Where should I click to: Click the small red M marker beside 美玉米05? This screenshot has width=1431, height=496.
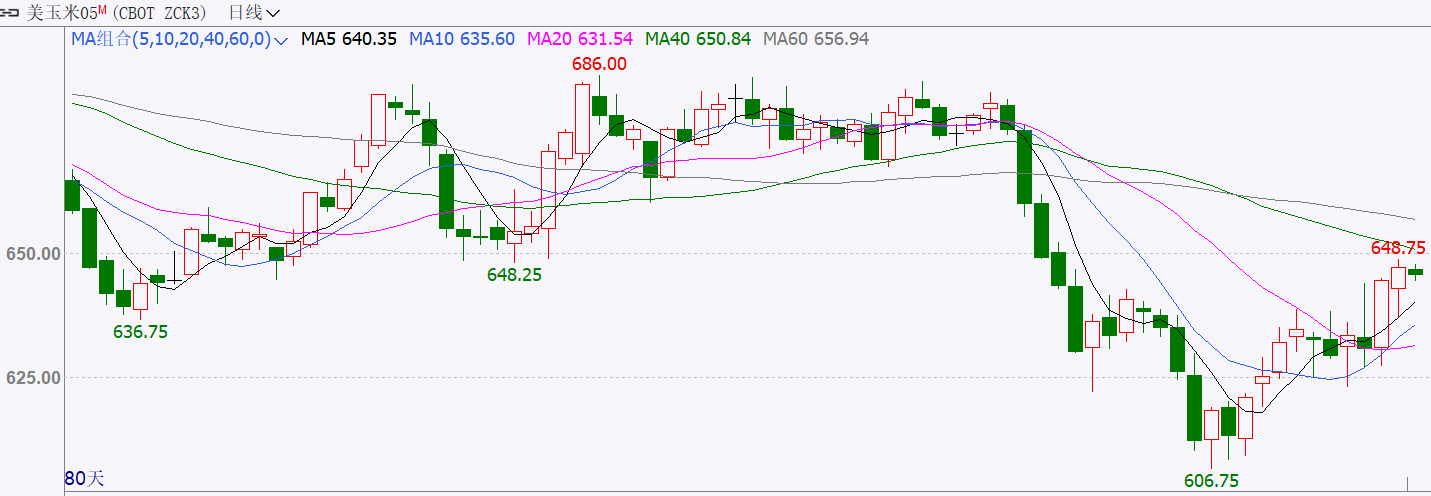pos(100,9)
